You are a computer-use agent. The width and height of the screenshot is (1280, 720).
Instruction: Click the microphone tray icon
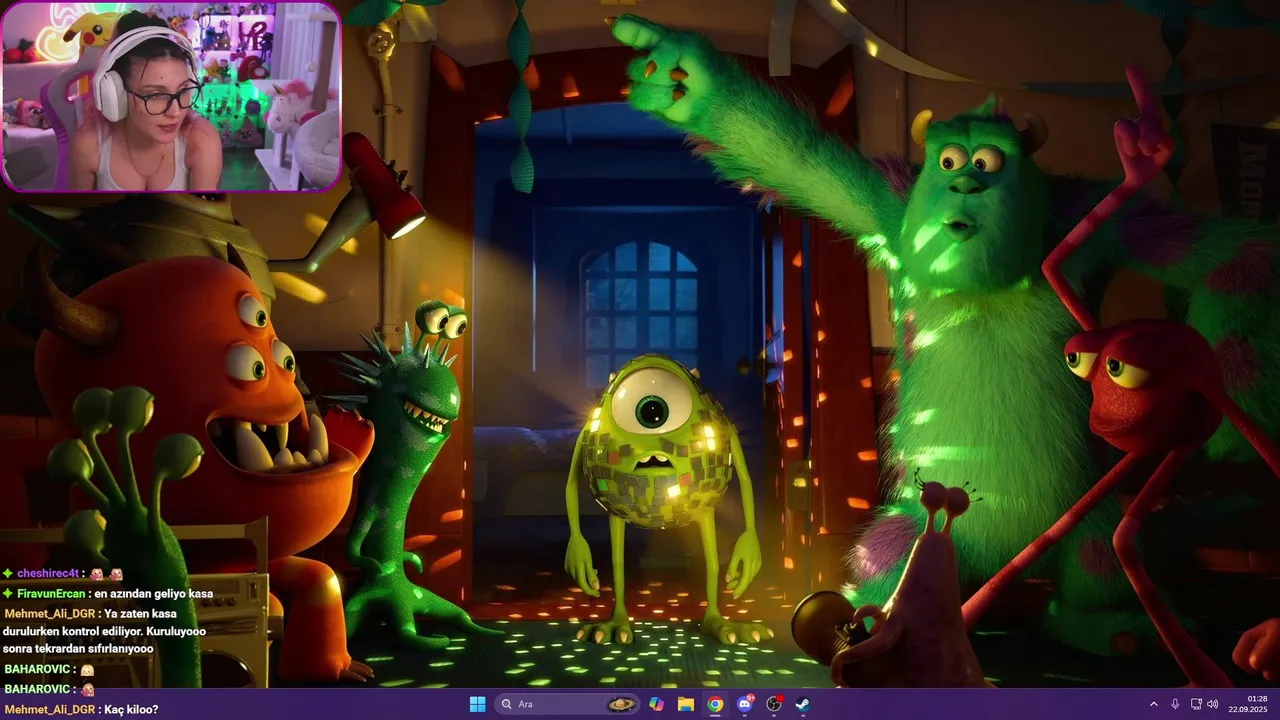[1175, 704]
